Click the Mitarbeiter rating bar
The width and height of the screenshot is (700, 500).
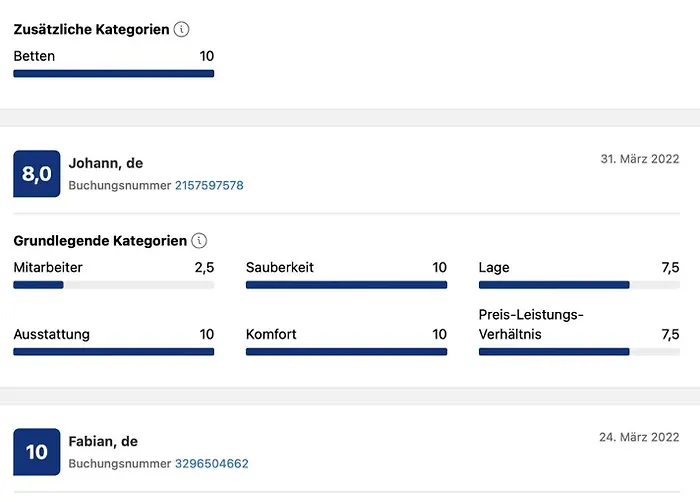click(x=114, y=285)
